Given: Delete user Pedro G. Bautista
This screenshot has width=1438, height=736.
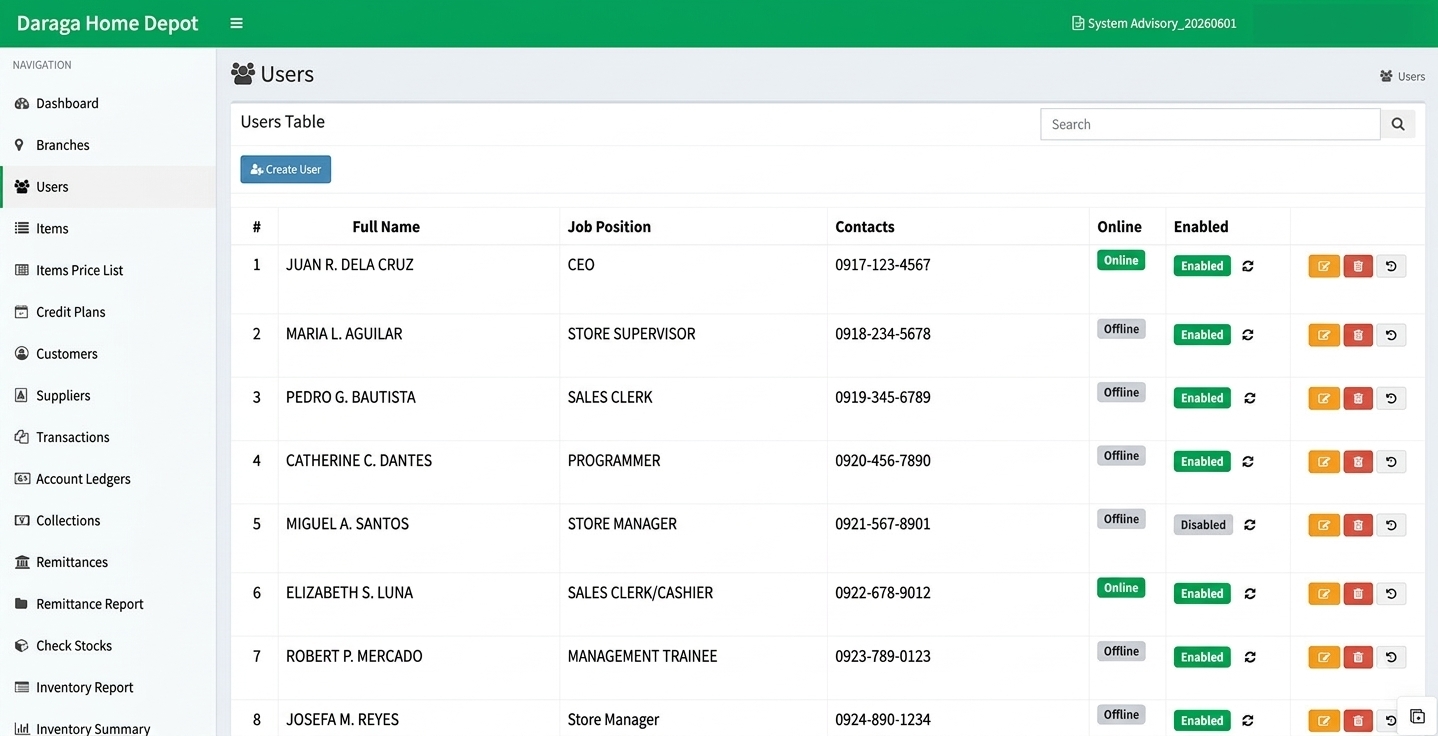Looking at the screenshot, I should point(1358,398).
